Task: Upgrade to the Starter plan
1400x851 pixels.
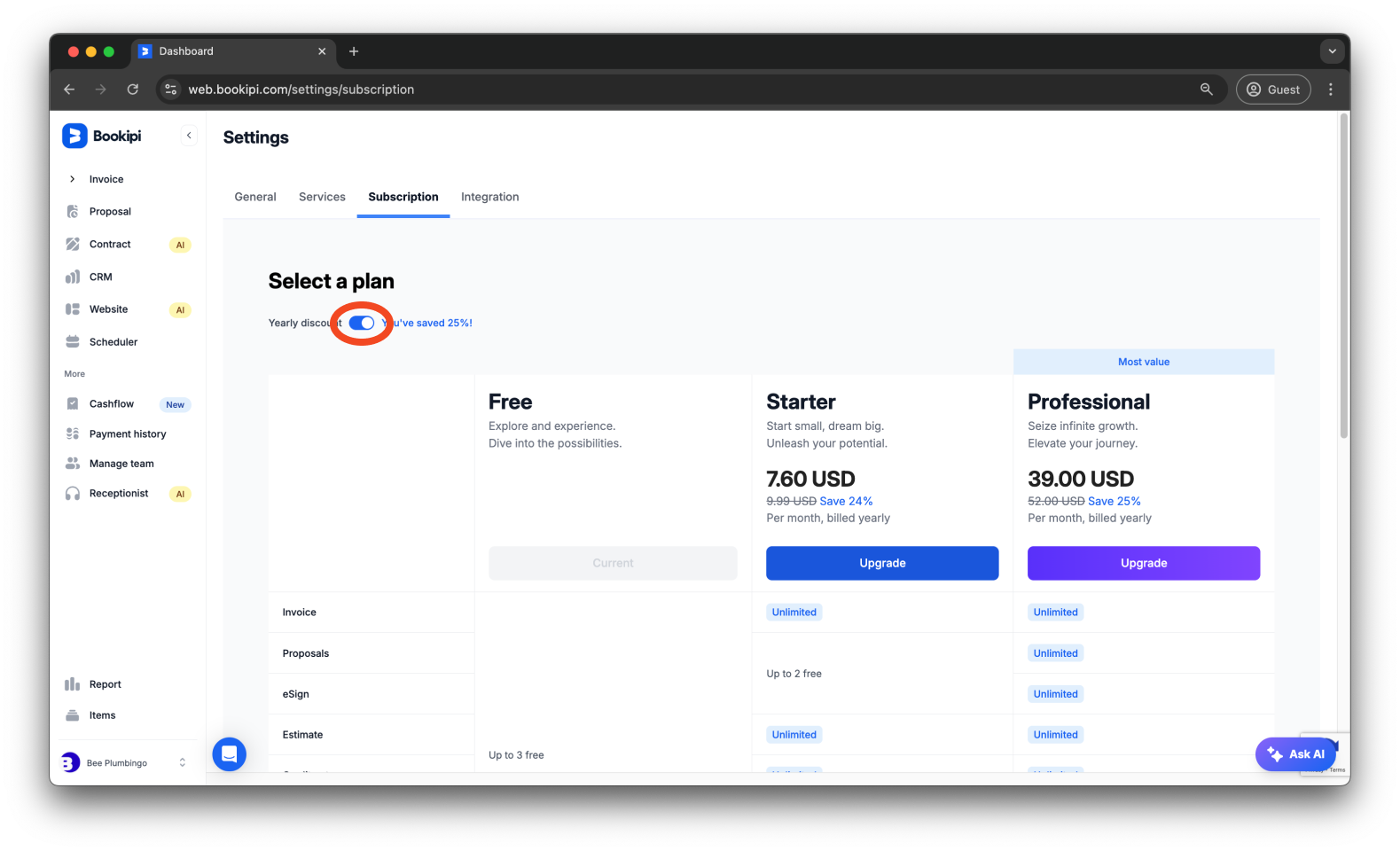Action: pos(882,563)
